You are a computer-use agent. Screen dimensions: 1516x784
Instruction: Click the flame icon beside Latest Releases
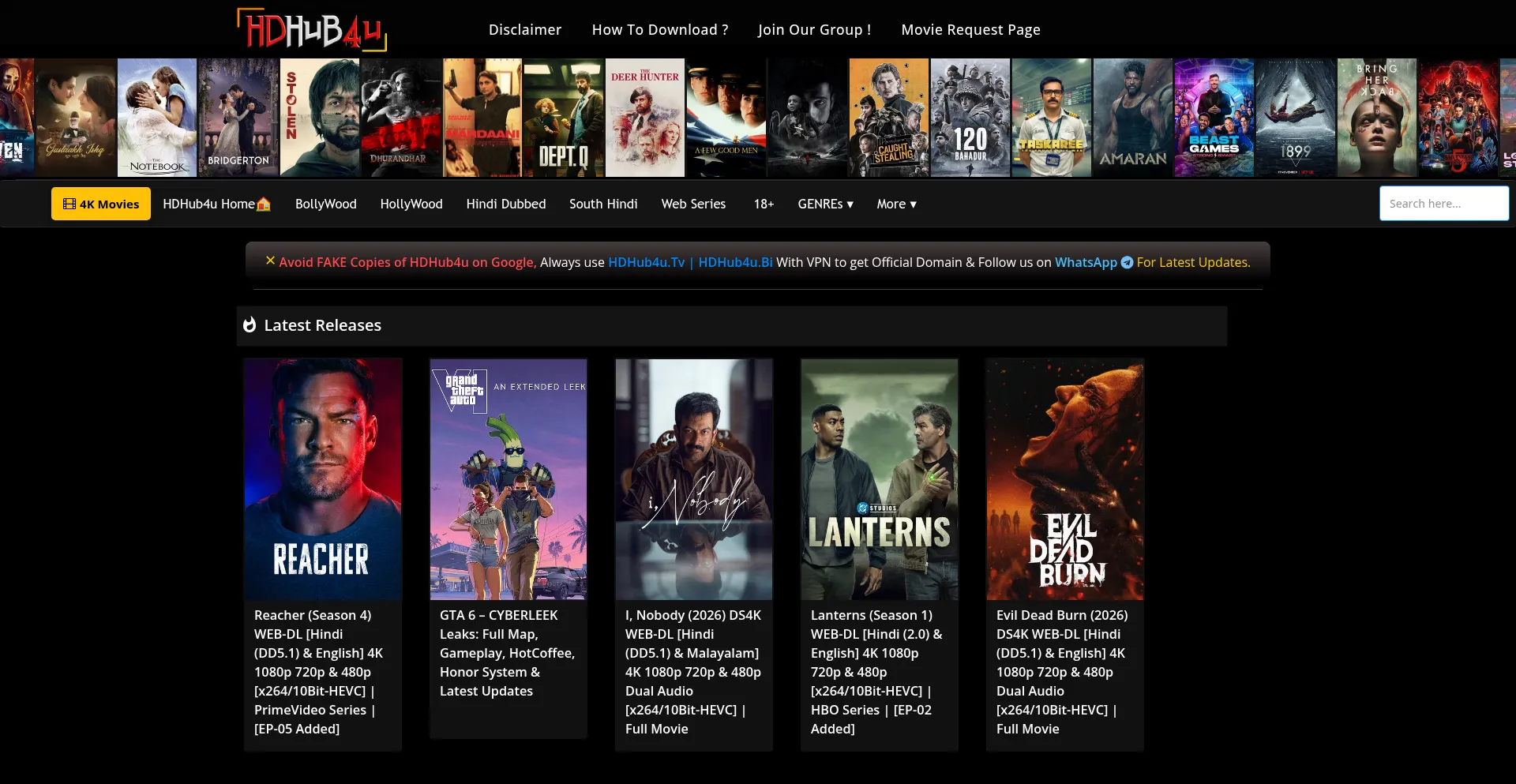[250, 325]
